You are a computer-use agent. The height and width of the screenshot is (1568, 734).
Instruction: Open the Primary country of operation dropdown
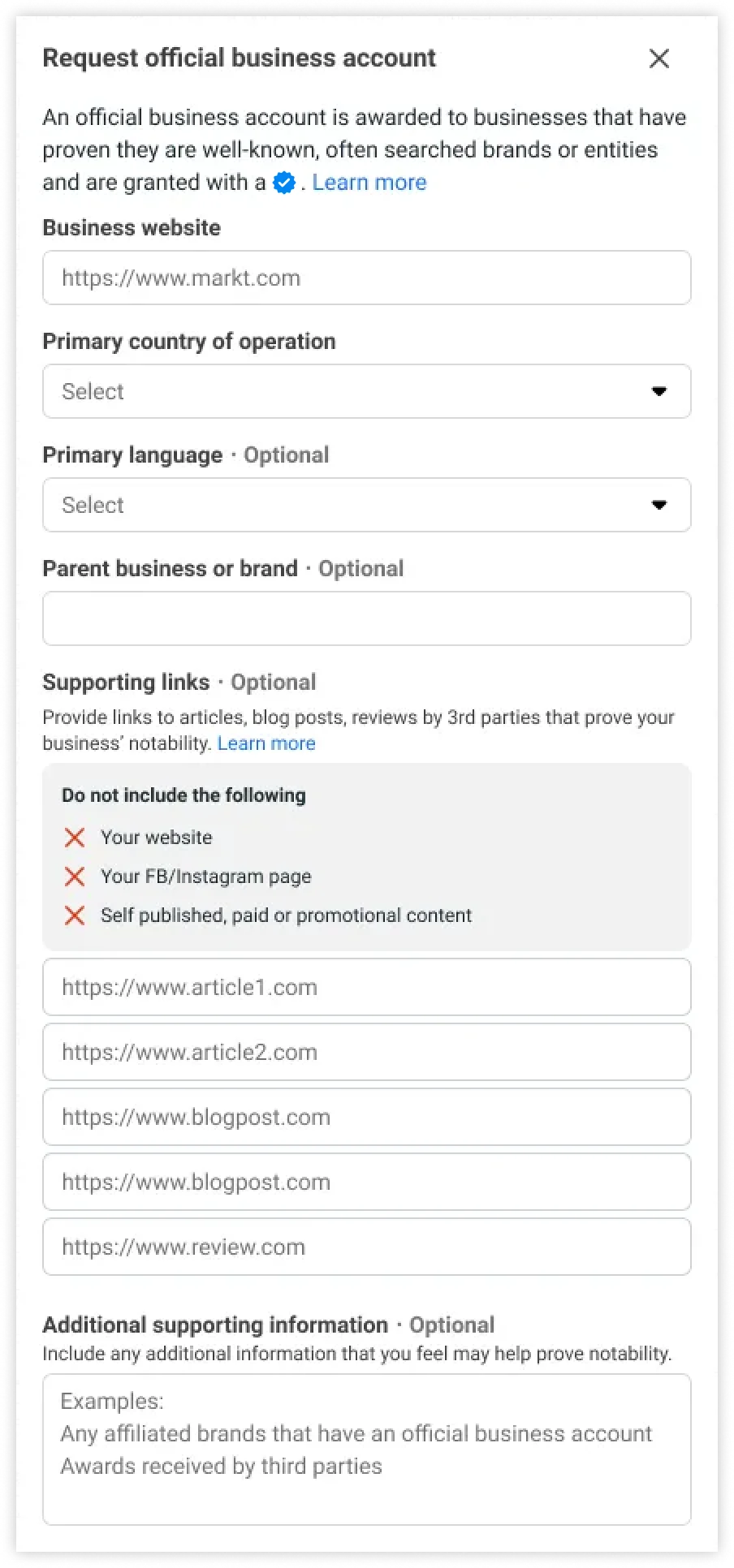click(365, 391)
